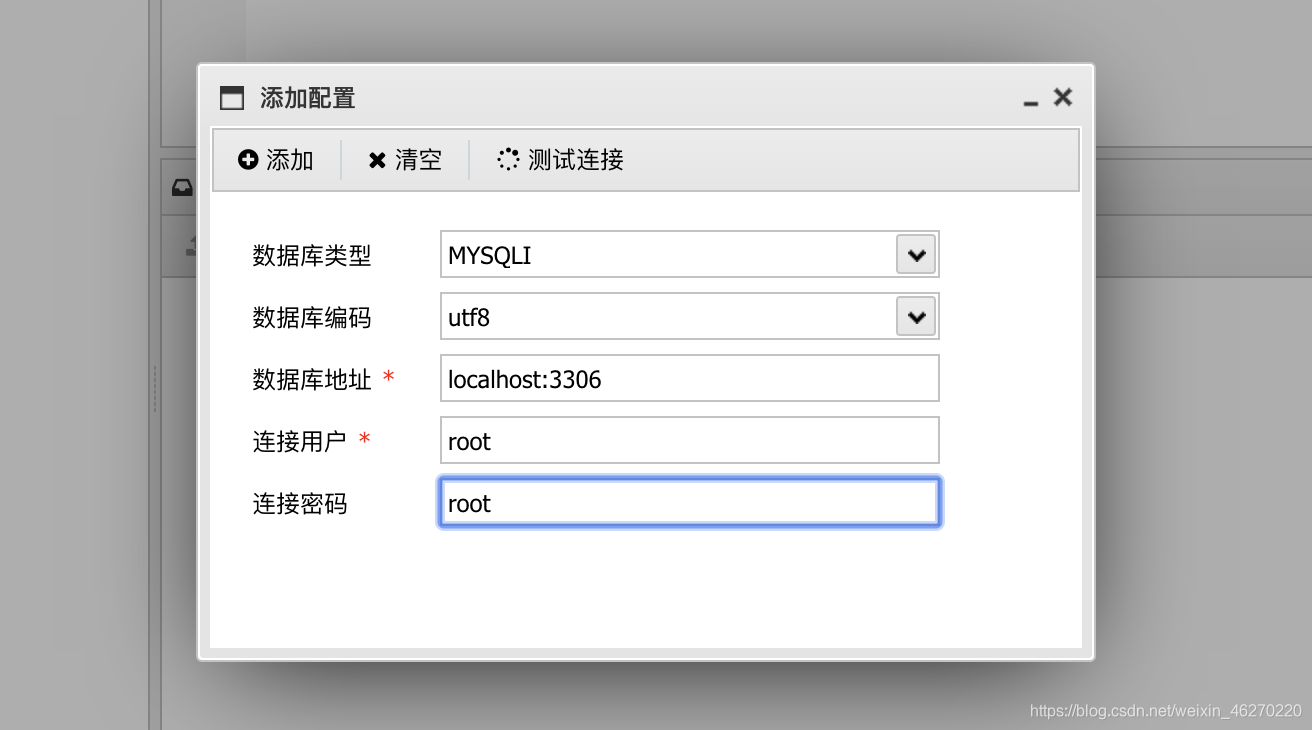Click the 清空 (clear) toolbar button
The width and height of the screenshot is (1312, 730).
pyautogui.click(x=405, y=160)
